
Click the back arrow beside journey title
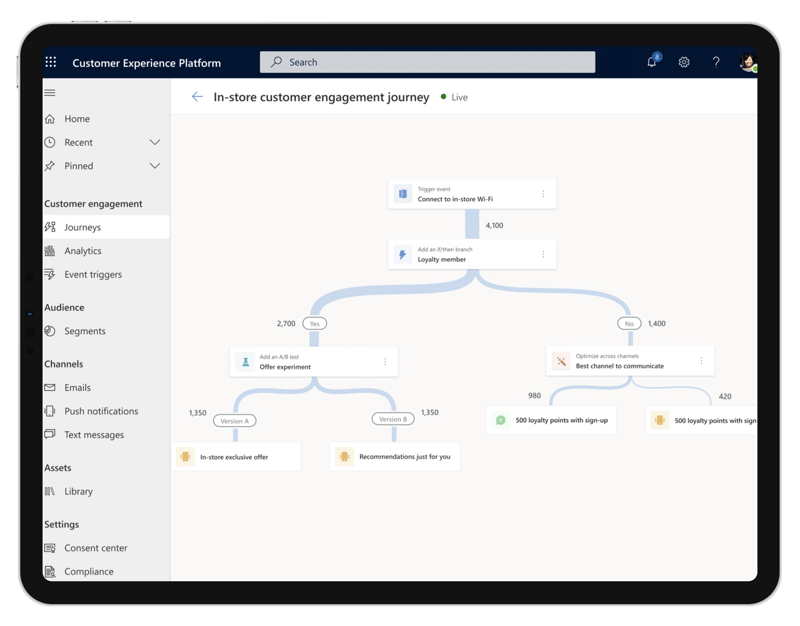coord(197,96)
